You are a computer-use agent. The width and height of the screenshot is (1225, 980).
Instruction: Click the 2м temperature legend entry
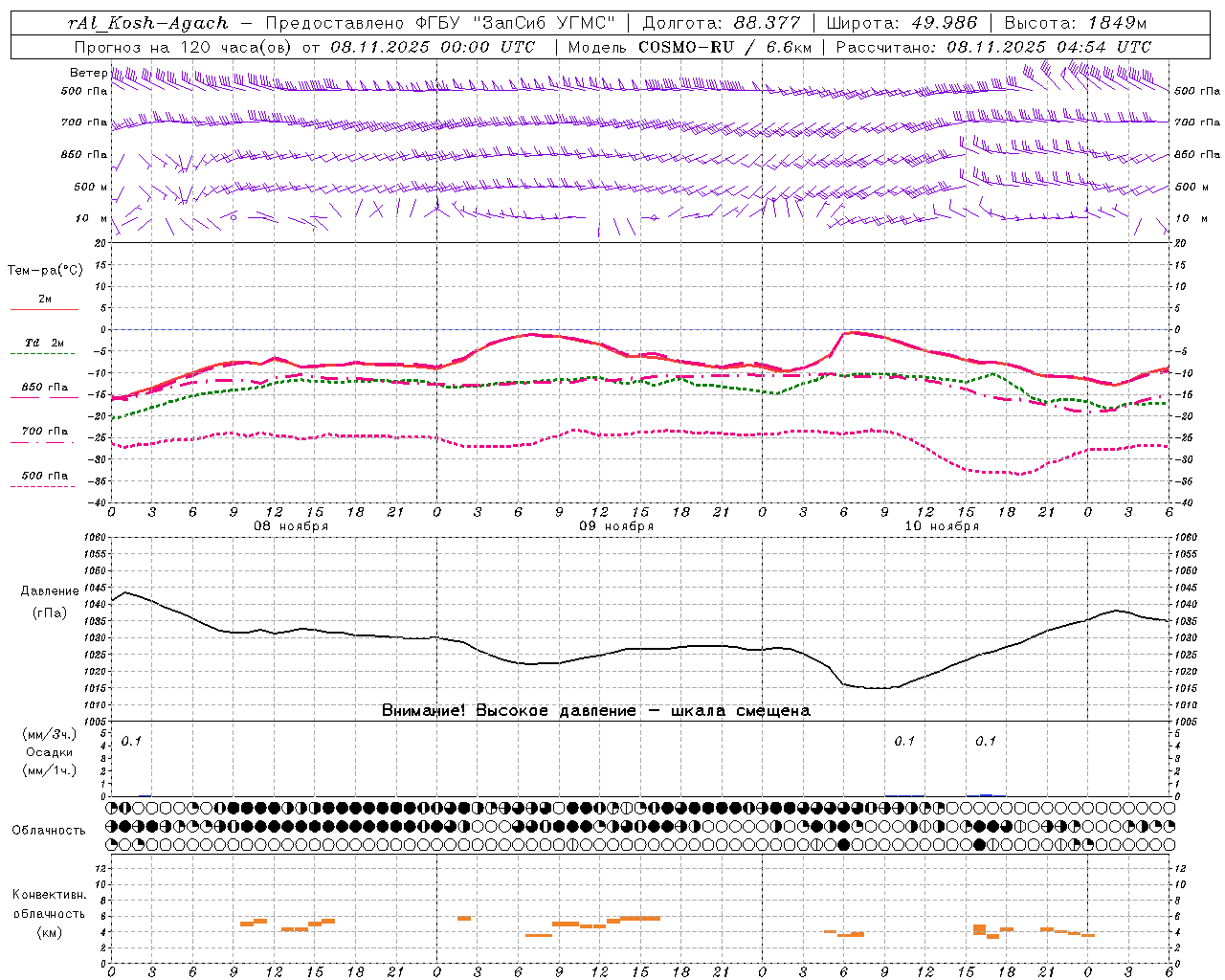click(44, 301)
